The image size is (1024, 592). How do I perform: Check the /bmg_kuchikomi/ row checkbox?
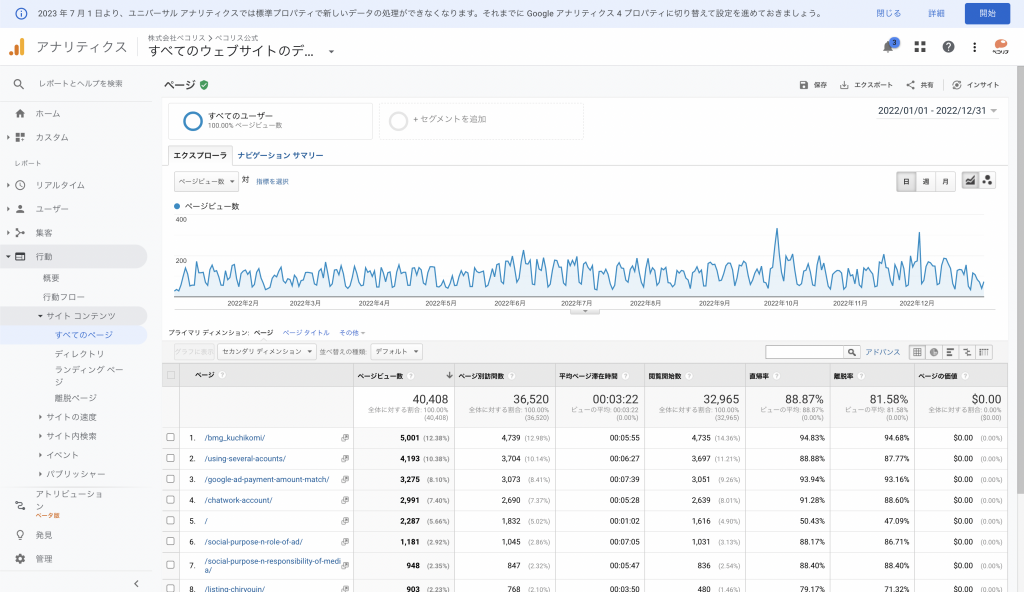pyautogui.click(x=170, y=437)
